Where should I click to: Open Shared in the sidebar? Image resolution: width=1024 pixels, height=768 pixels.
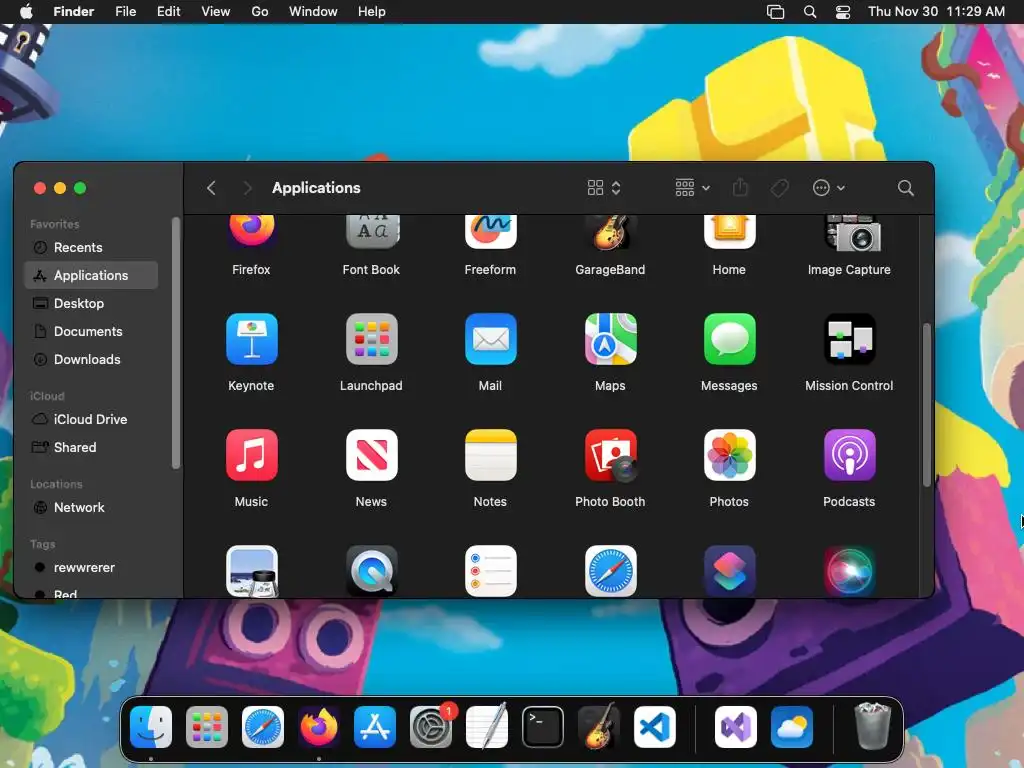91,448
